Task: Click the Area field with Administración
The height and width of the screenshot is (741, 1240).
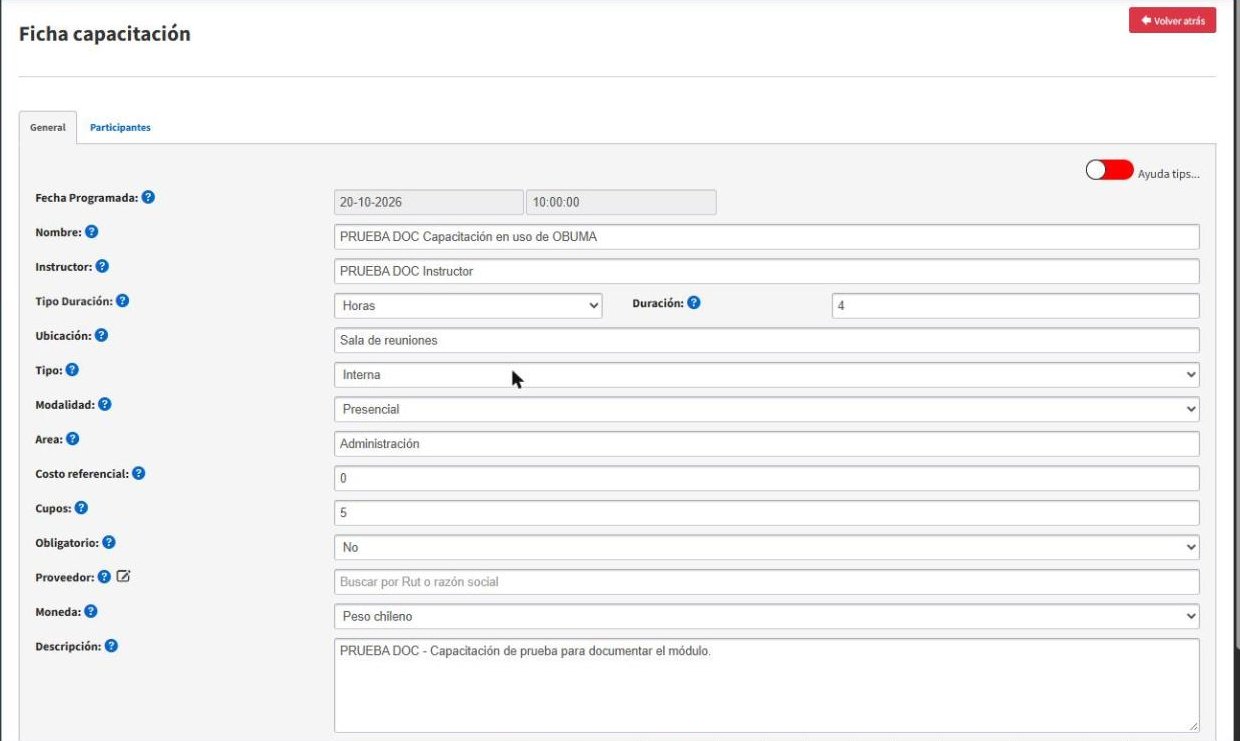Action: point(766,443)
